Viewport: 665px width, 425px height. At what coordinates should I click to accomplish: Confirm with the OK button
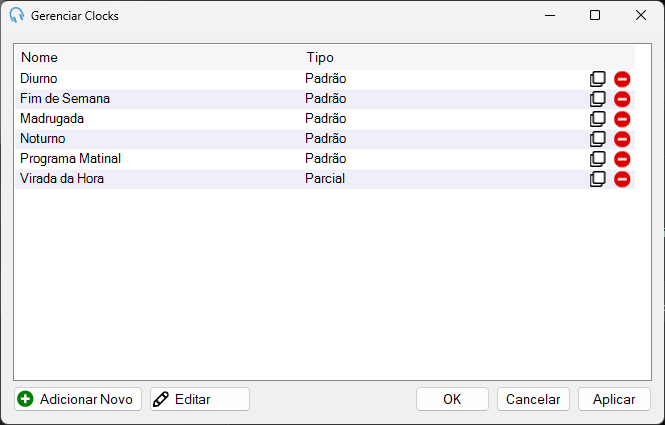coord(452,399)
